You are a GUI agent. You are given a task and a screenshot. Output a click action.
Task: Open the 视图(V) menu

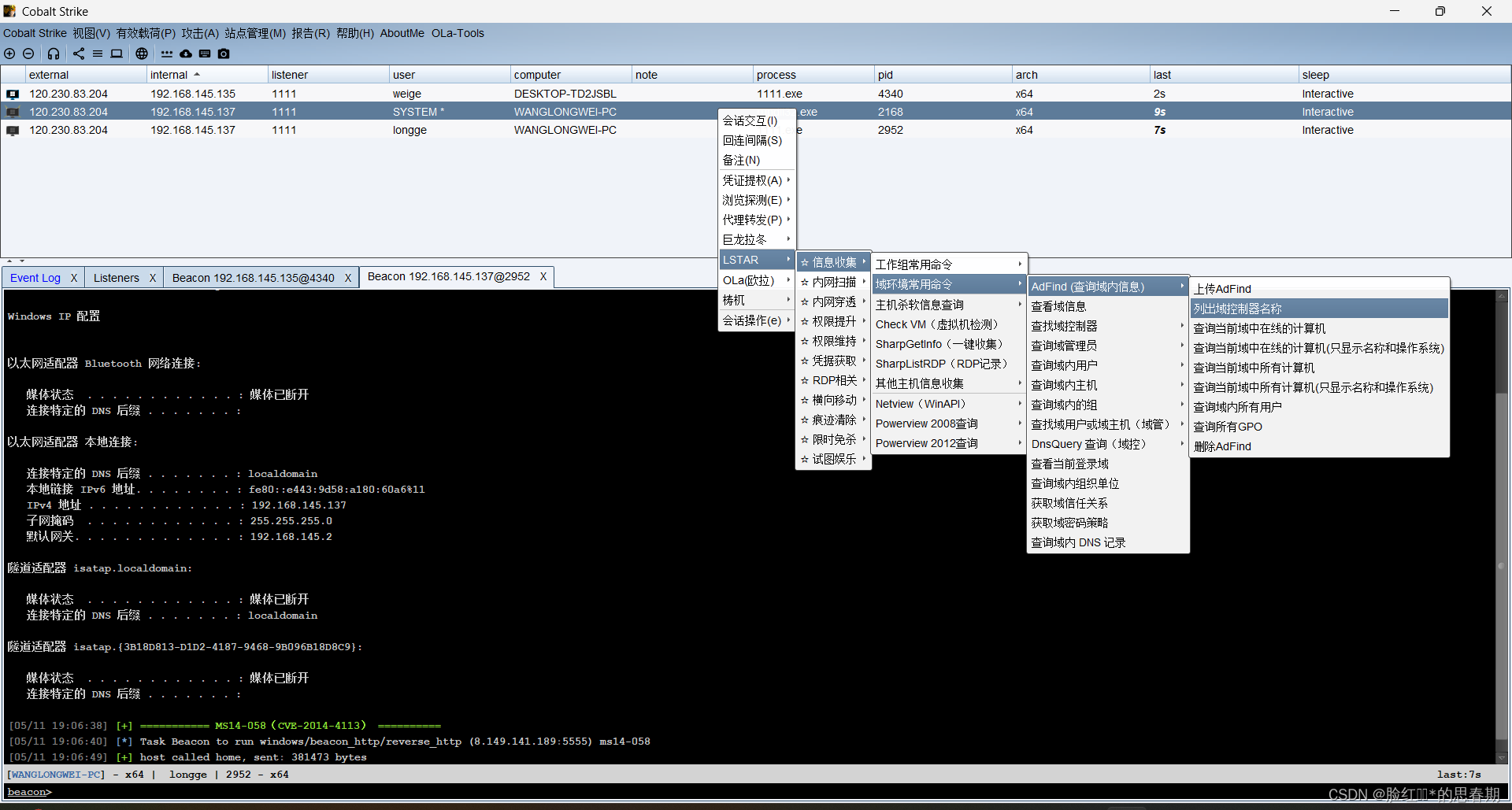(x=91, y=33)
